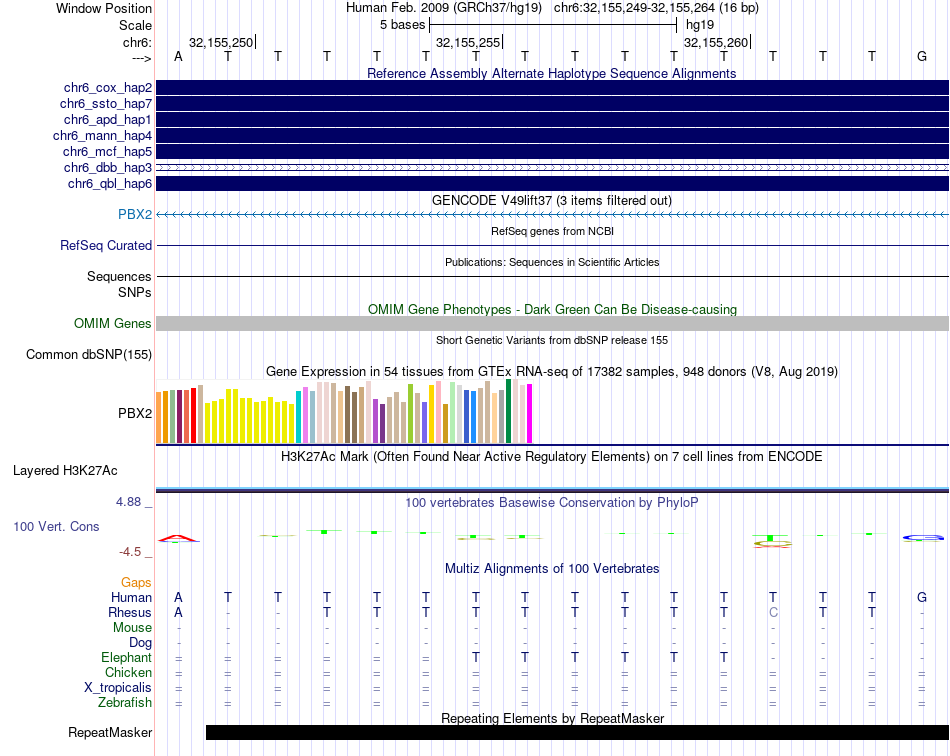The height and width of the screenshot is (756, 950).
Task: Select the Human alignment row label
Action: (x=131, y=597)
